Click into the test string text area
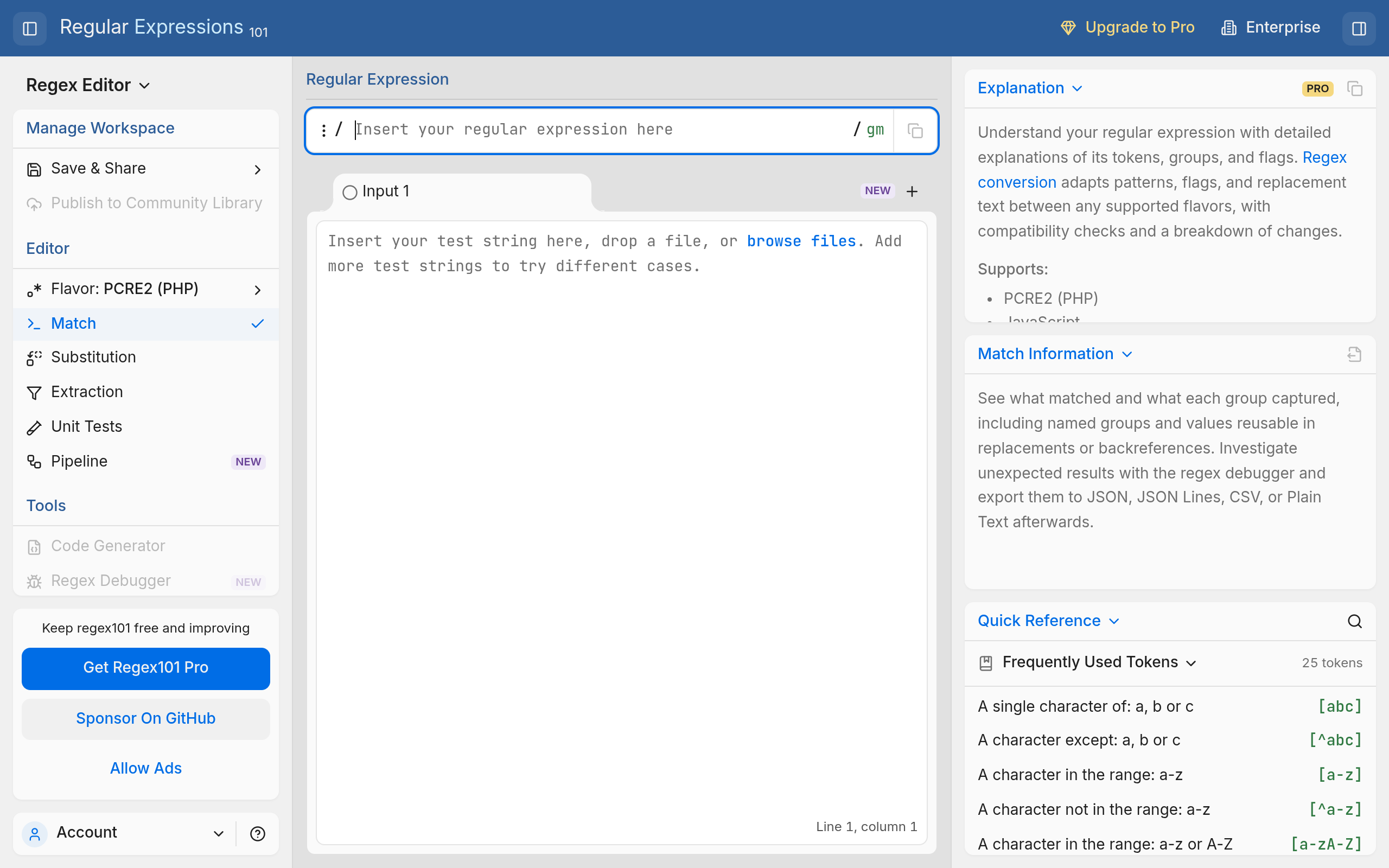Viewport: 1389px width, 868px height. [x=622, y=532]
